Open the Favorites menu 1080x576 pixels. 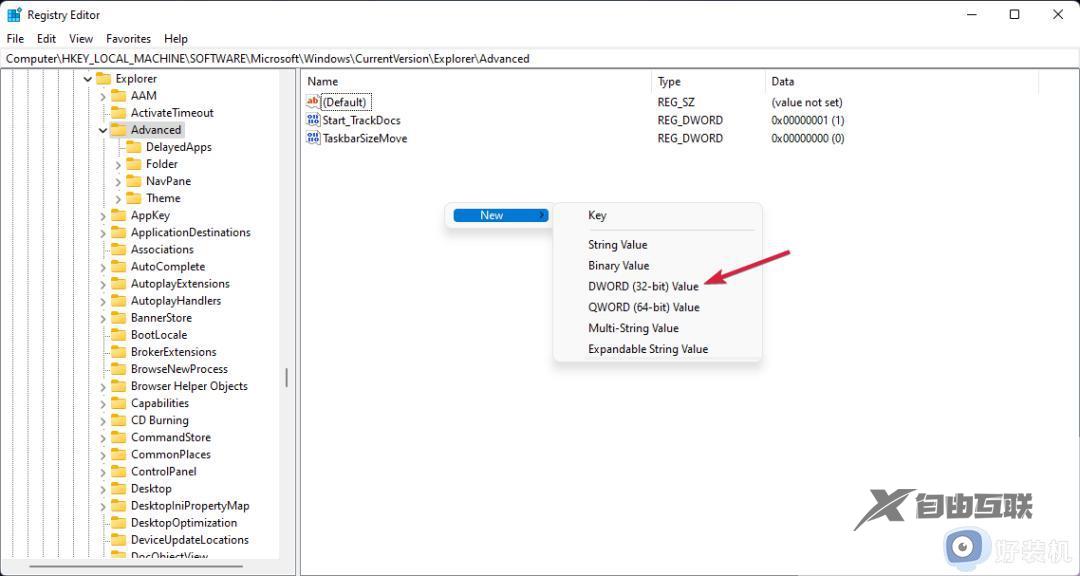pos(128,39)
